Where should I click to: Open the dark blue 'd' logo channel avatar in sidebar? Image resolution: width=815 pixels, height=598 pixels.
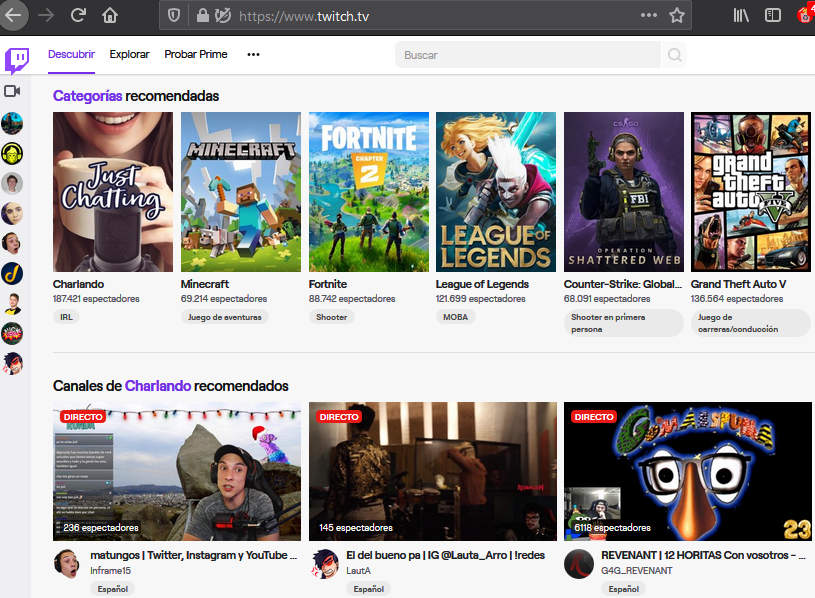point(12,273)
